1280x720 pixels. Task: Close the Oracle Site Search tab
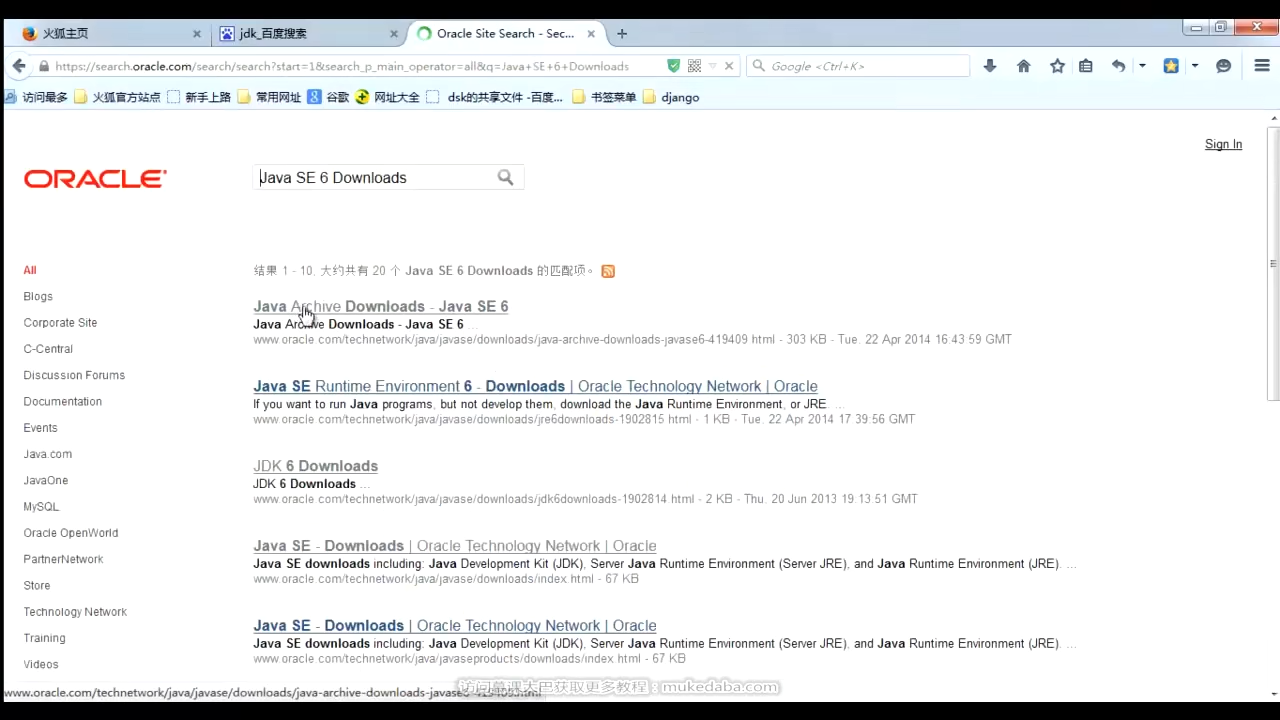coord(591,34)
